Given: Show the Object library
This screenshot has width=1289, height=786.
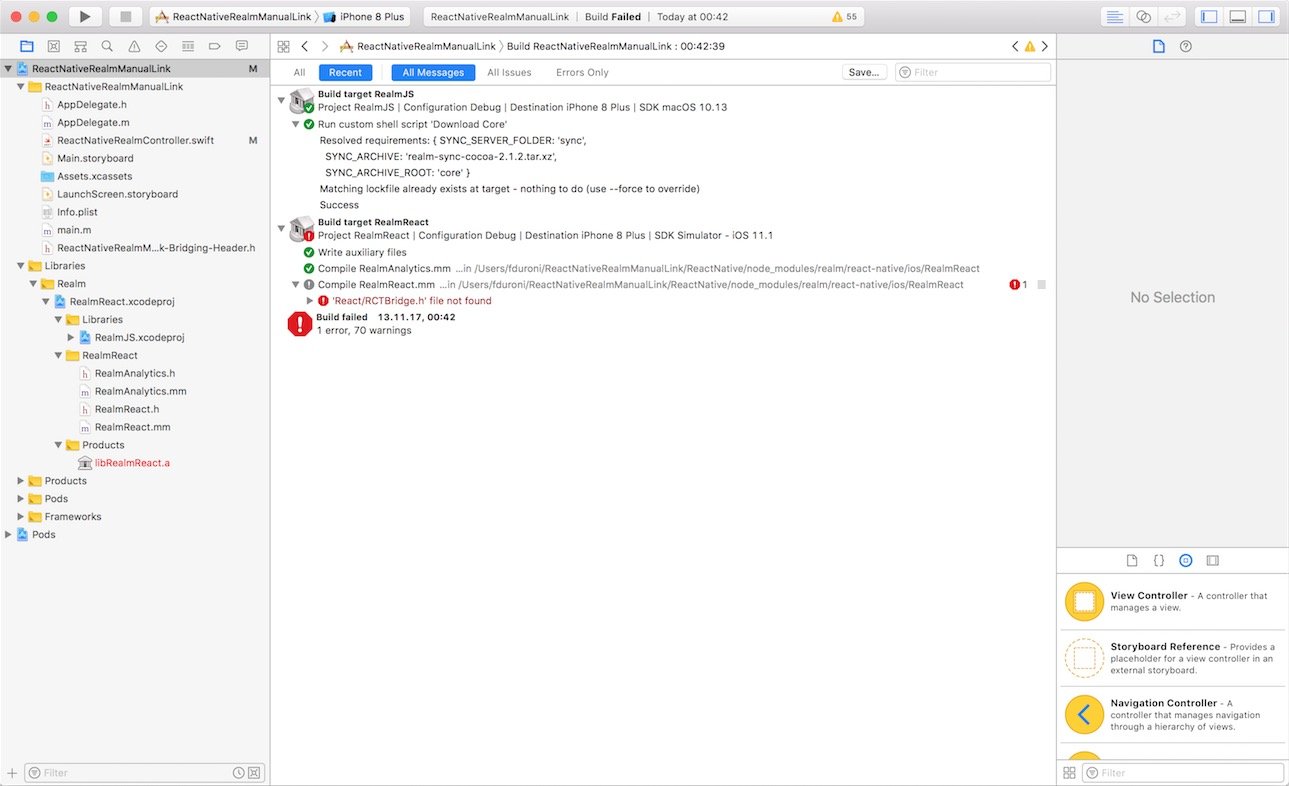Looking at the screenshot, I should click(1186, 561).
